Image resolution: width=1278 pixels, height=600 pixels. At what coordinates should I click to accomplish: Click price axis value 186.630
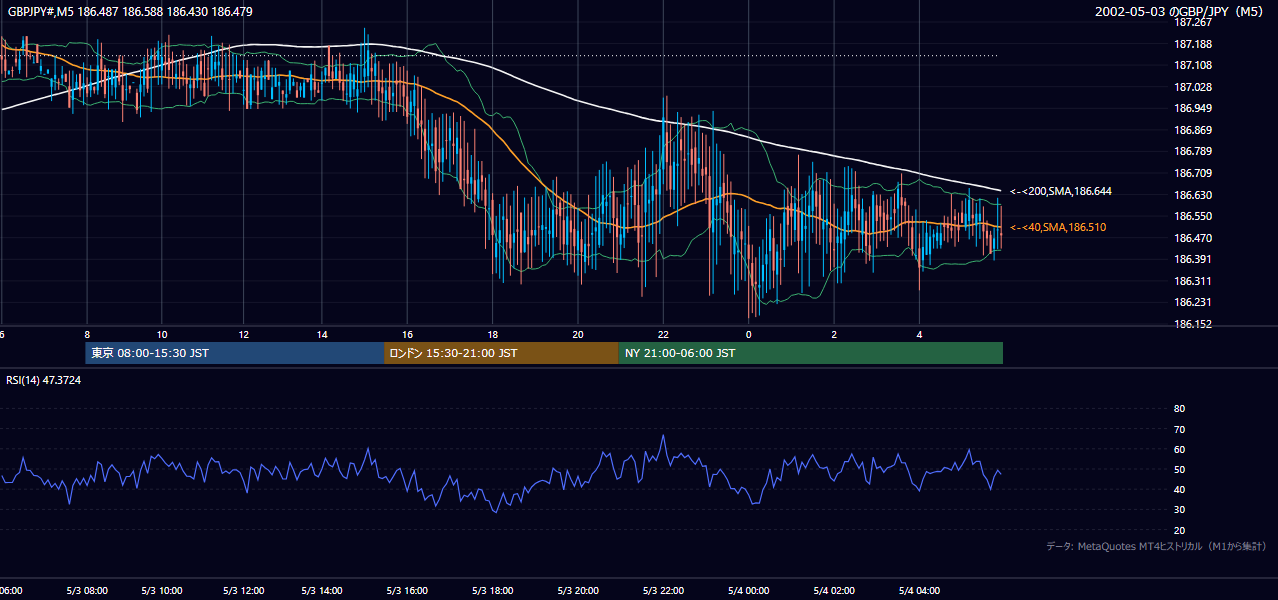(1193, 195)
